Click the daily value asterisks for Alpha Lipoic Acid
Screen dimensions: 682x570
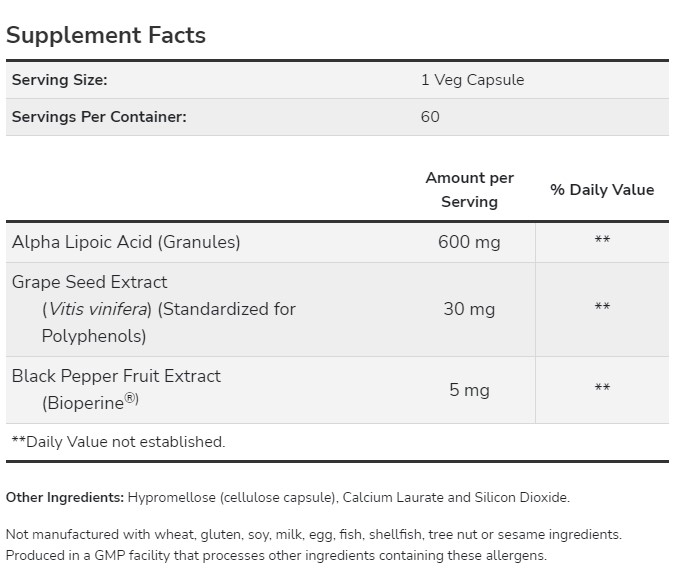pos(602,242)
